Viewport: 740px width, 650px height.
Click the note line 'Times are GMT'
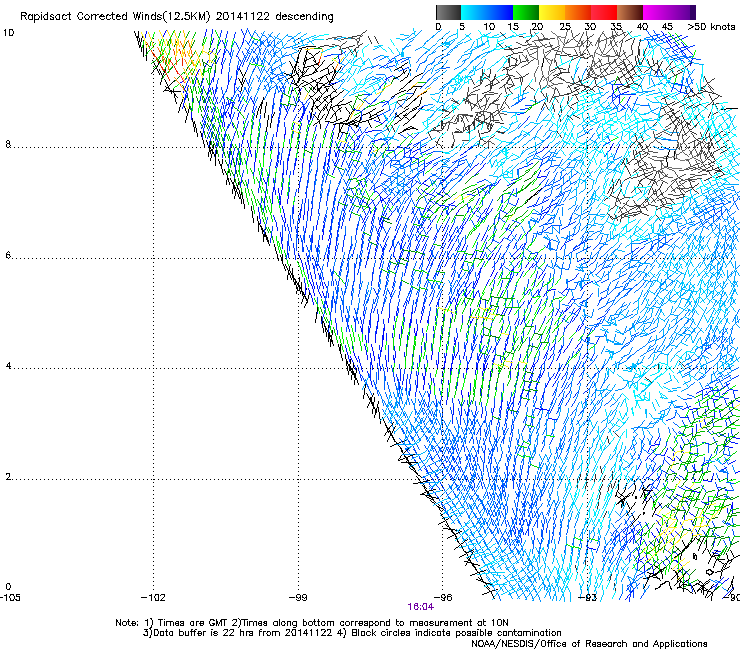(192, 623)
